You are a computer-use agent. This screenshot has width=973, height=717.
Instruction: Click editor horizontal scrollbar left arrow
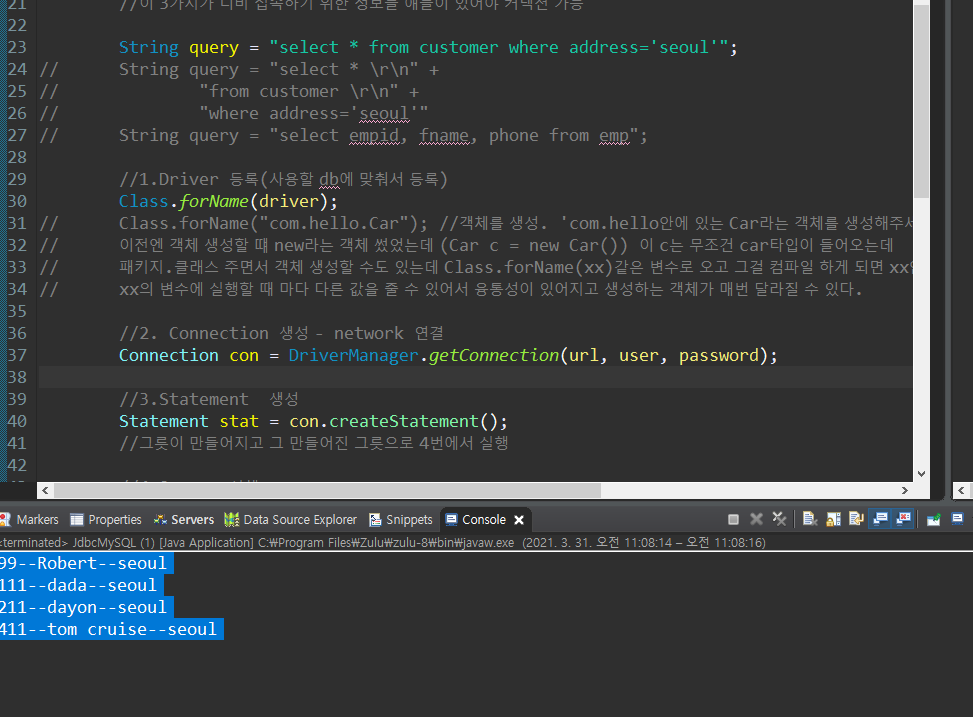pyautogui.click(x=45, y=490)
